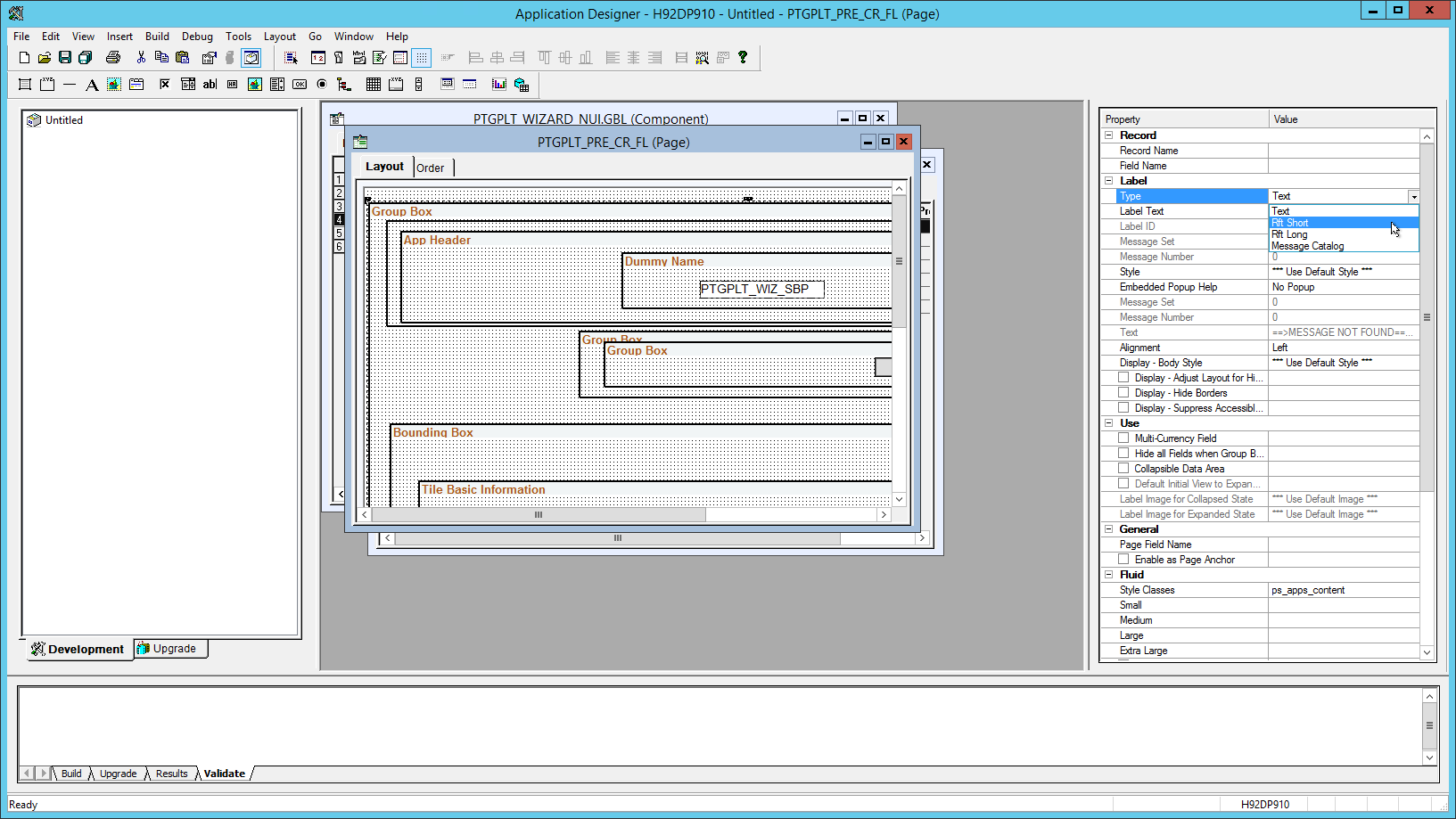This screenshot has height=819, width=1456.
Task: Enable the Multi-Currency Field checkbox
Action: (1123, 438)
